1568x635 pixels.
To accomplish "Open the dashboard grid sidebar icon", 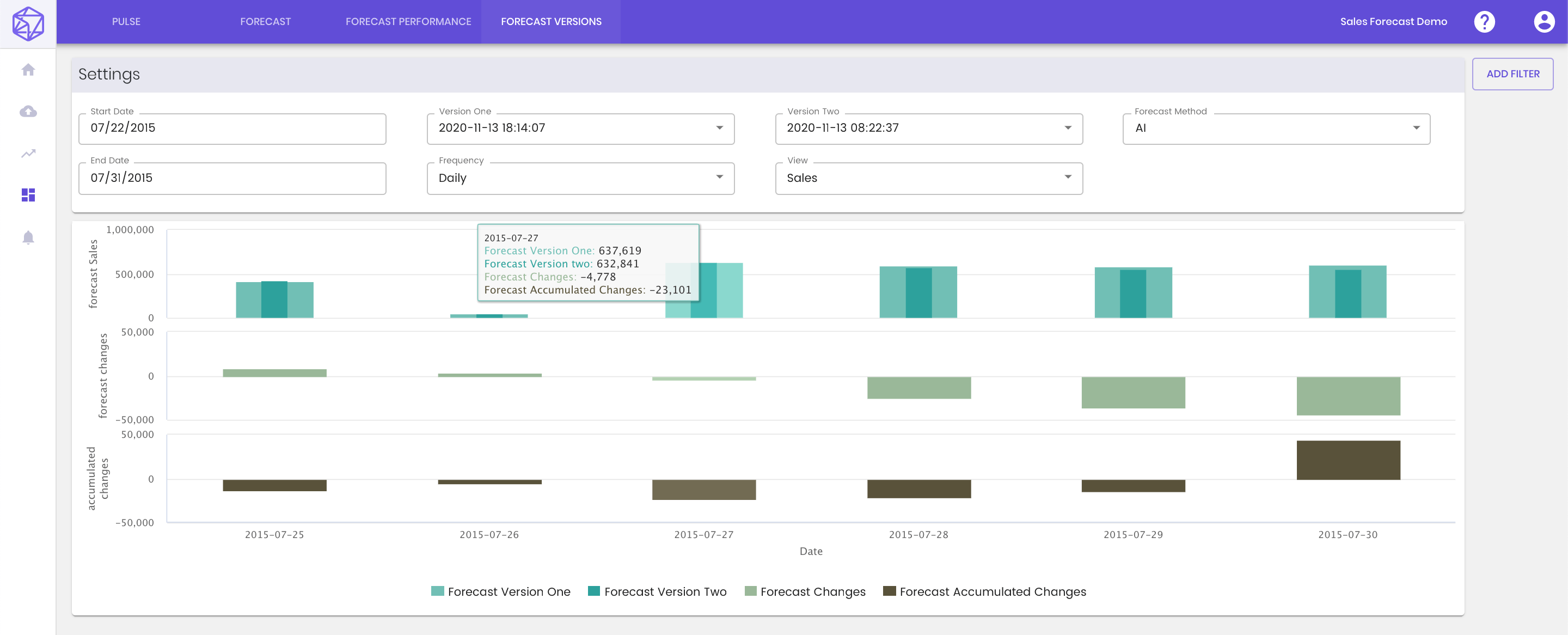I will point(28,195).
